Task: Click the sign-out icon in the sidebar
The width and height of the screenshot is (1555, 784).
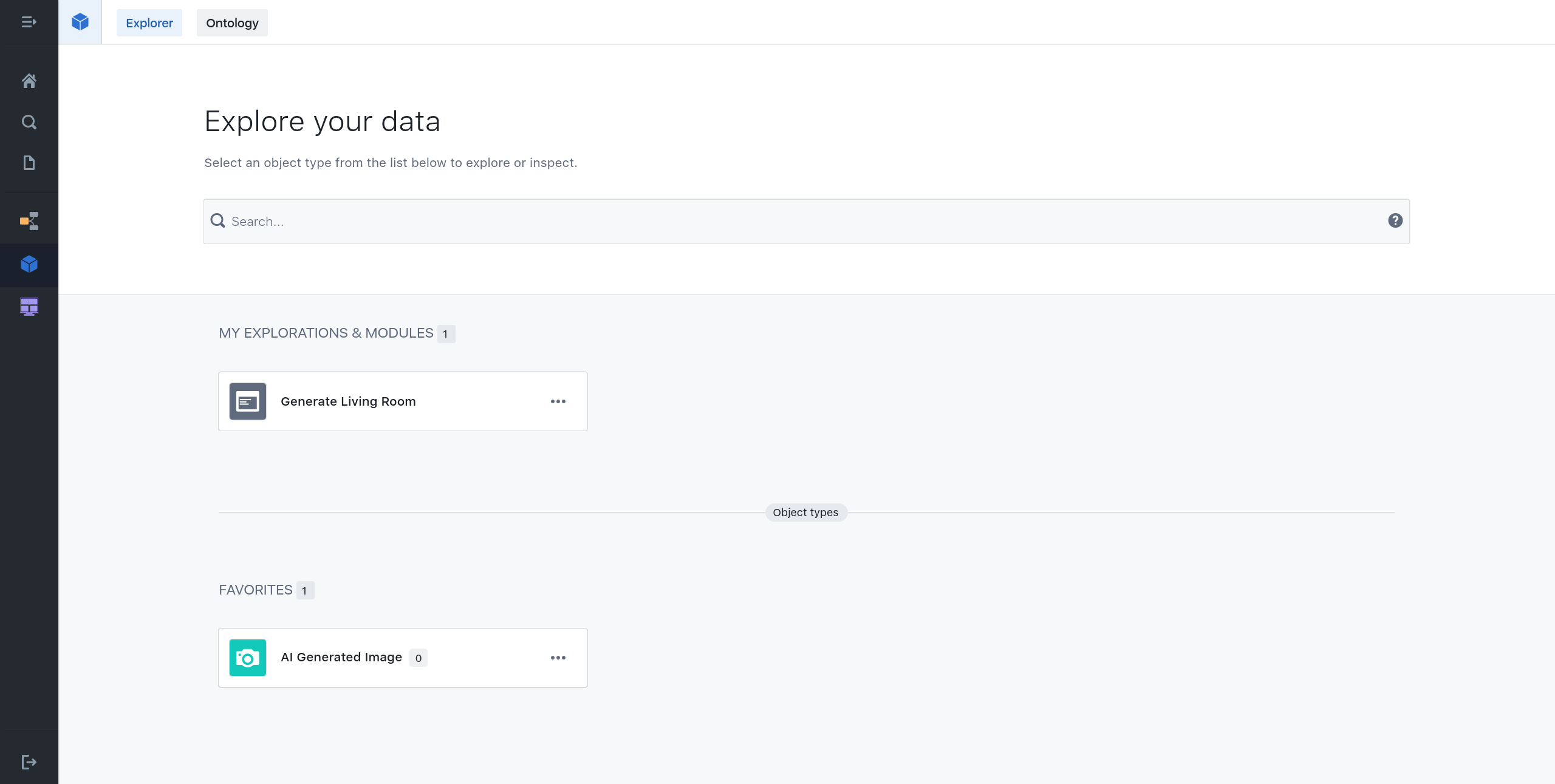Action: 29,762
